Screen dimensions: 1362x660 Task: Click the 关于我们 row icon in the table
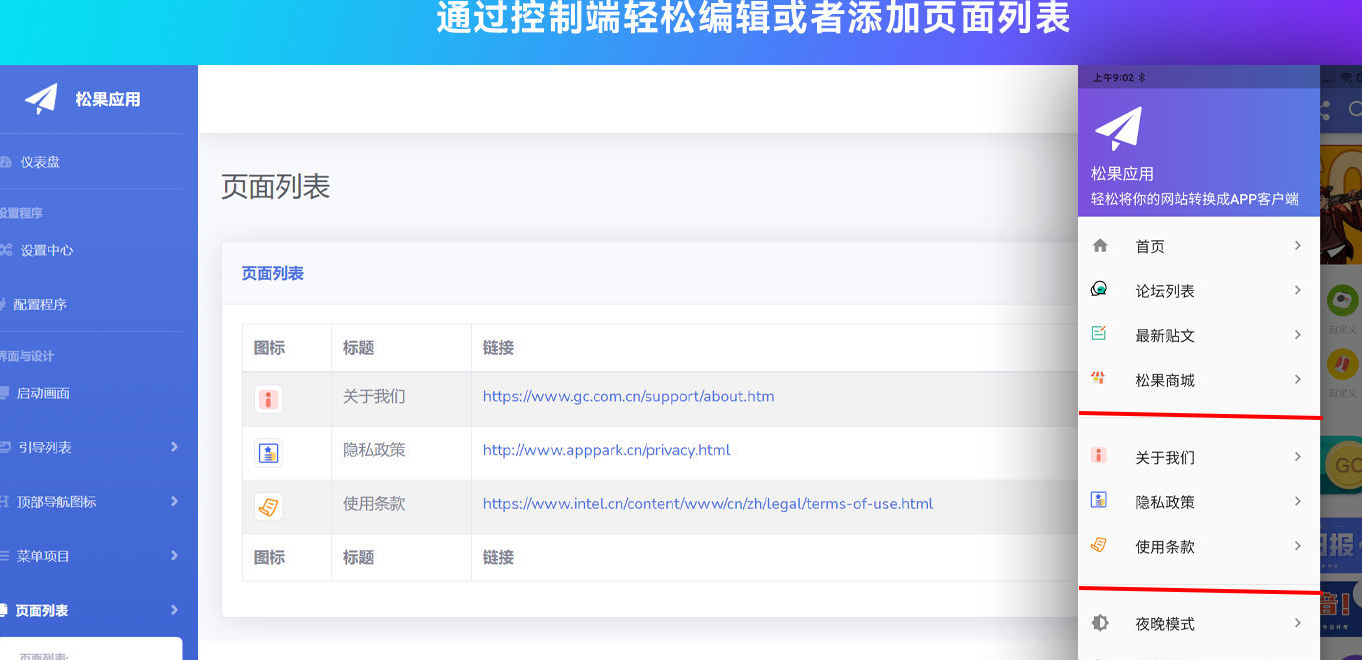(x=268, y=397)
